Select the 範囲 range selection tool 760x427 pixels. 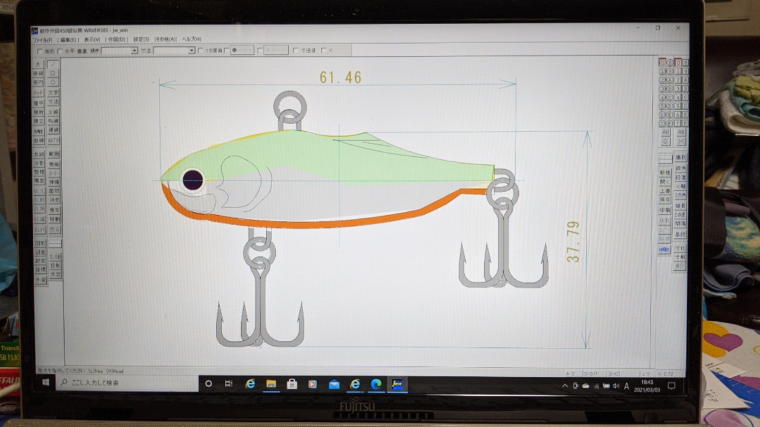(x=53, y=154)
